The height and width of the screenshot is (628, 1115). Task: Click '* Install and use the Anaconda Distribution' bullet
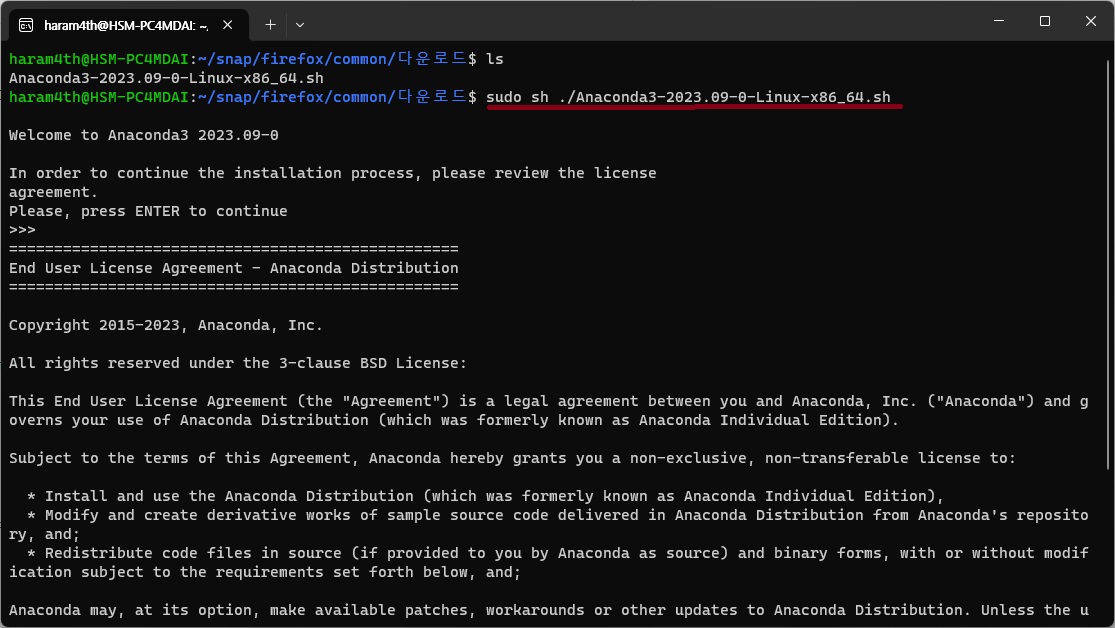tap(485, 496)
